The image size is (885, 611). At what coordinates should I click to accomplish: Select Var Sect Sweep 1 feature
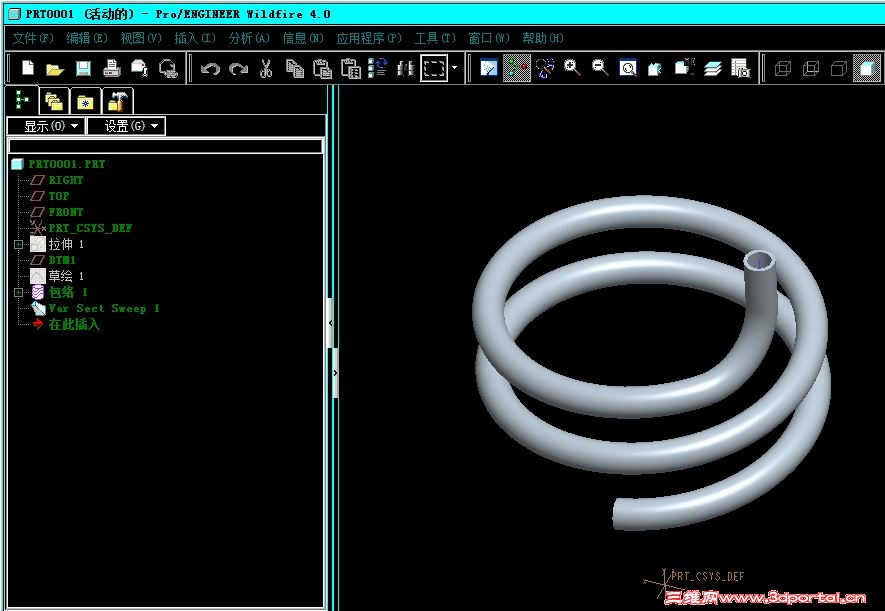(x=104, y=308)
